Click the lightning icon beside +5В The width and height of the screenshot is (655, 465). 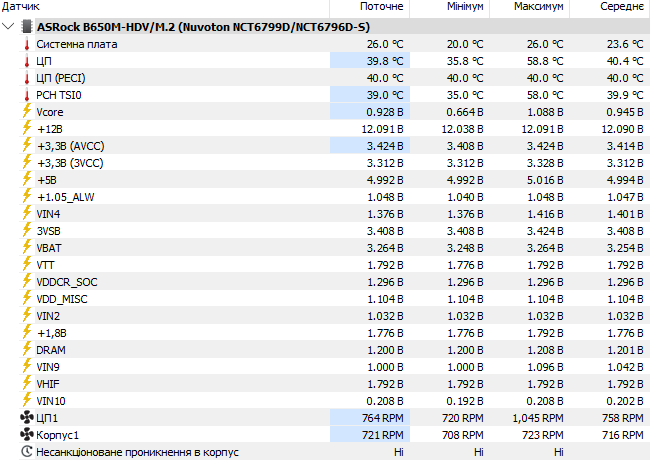(x=27, y=179)
